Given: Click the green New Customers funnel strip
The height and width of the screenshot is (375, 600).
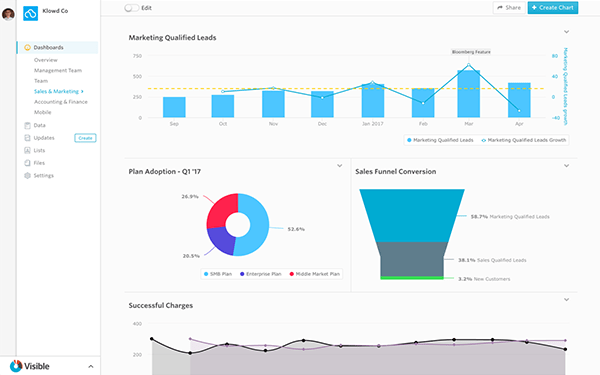Looking at the screenshot, I should click(412, 278).
